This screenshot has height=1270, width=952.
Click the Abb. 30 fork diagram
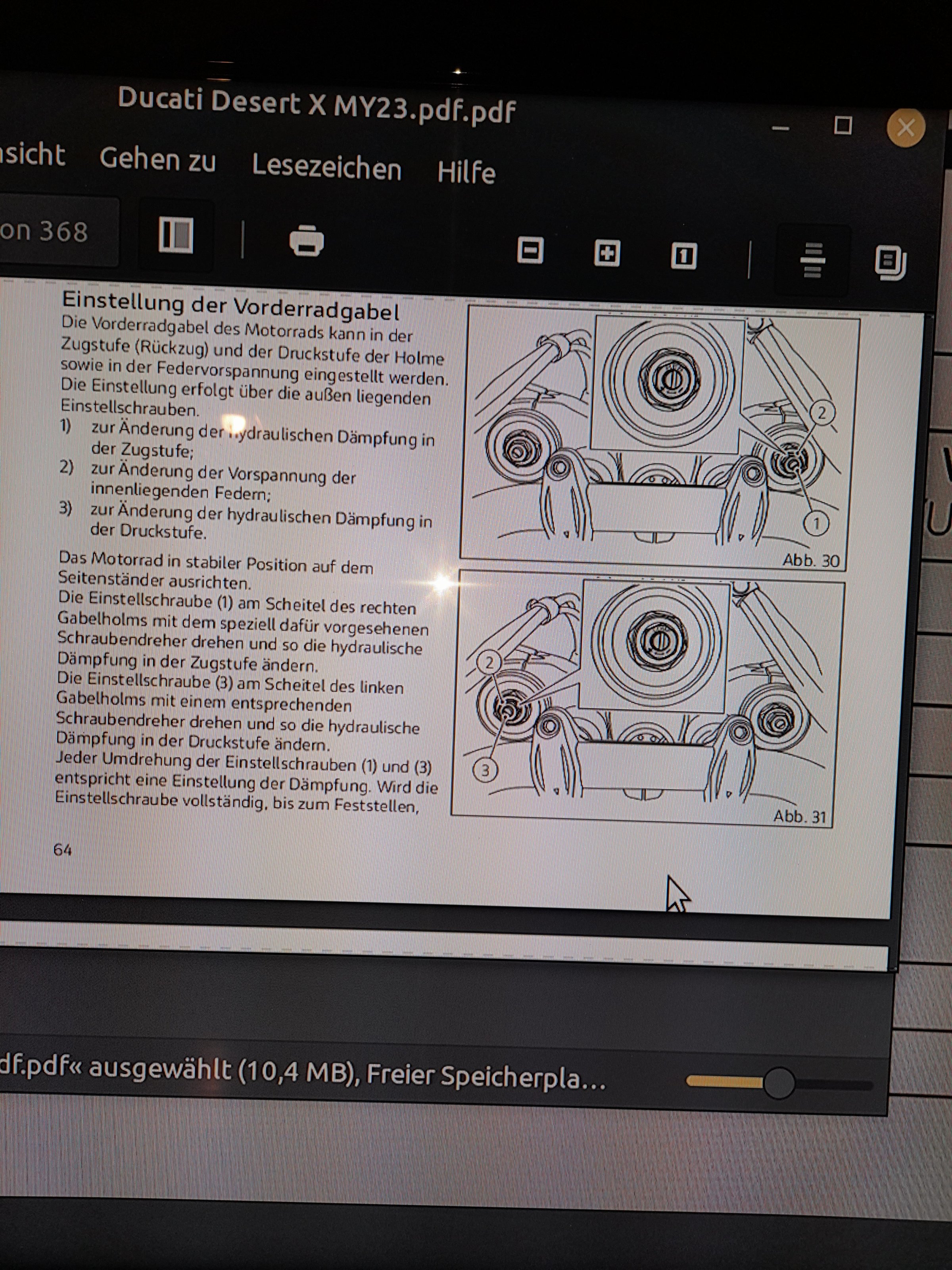point(660,436)
